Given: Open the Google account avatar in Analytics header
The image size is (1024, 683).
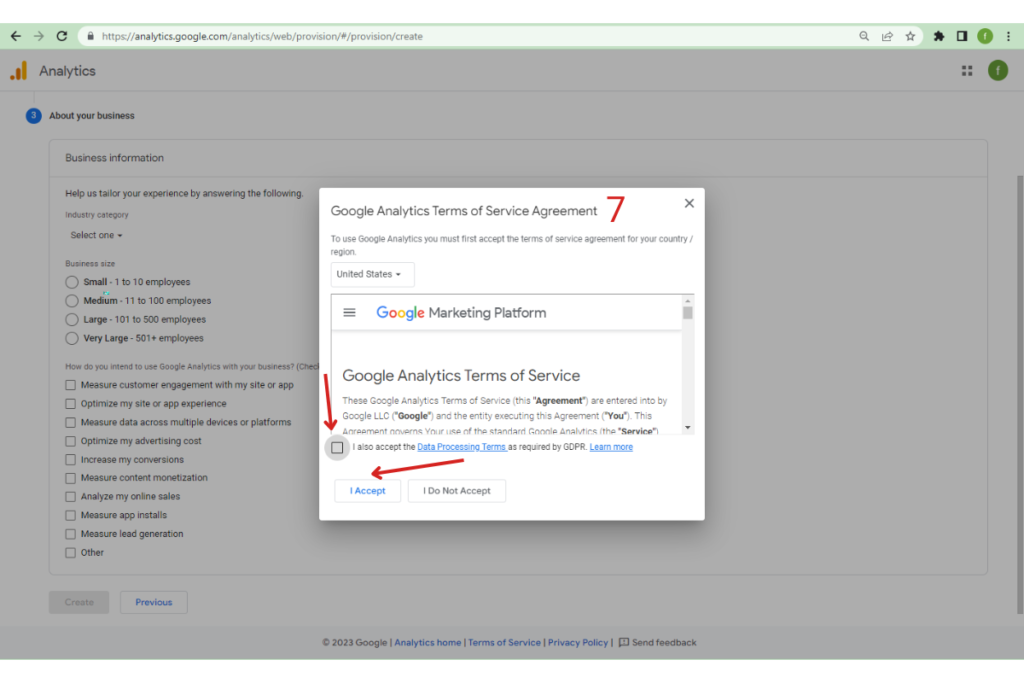Looking at the screenshot, I should [x=998, y=71].
